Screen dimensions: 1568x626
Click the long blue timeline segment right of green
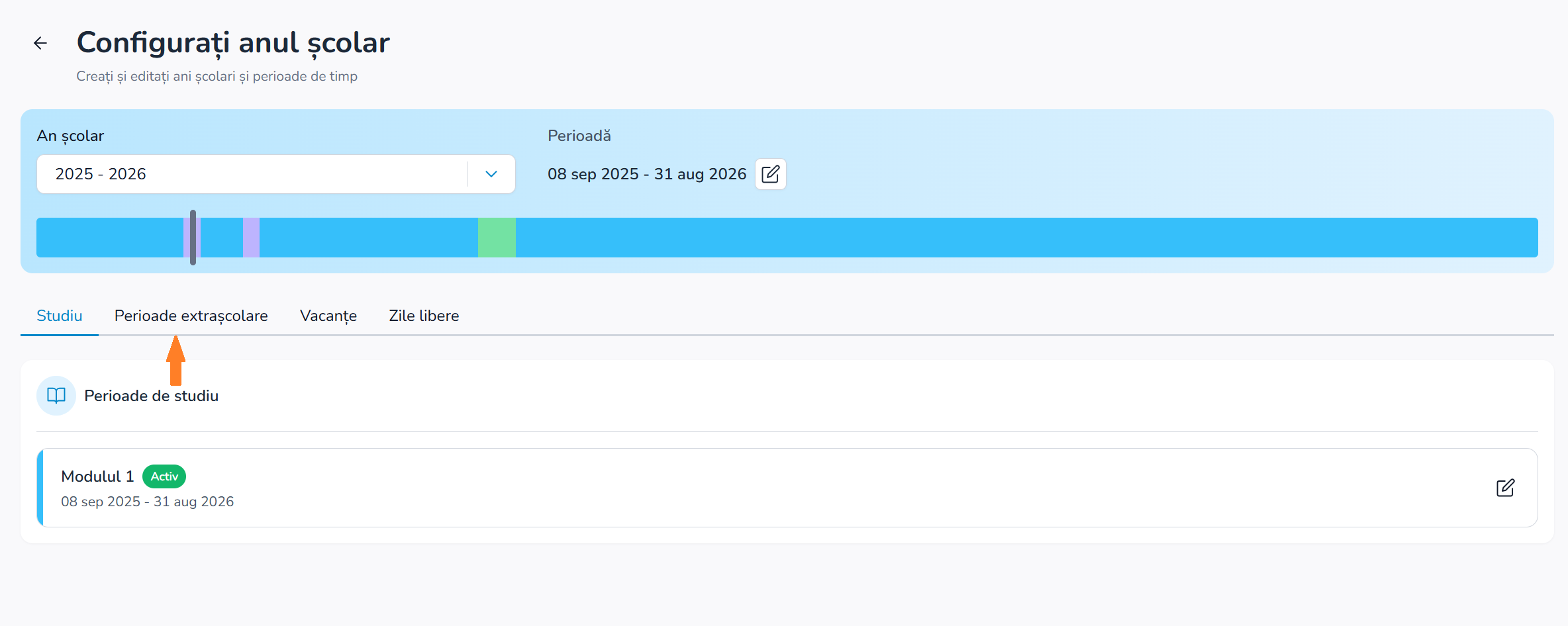coord(1026,238)
